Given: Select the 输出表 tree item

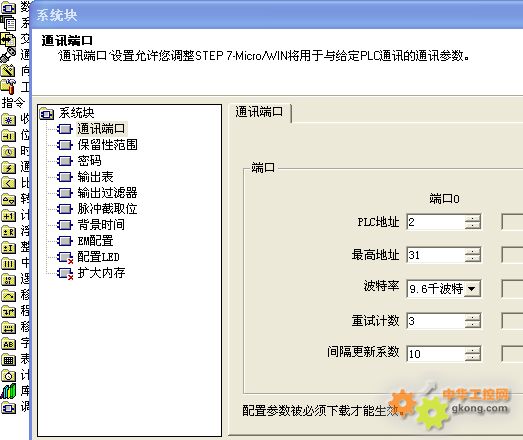Looking at the screenshot, I should pos(95,177).
